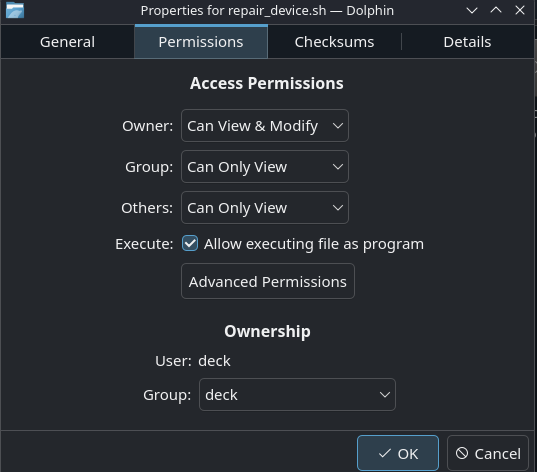Minimize the Properties window with the down chevron
Screen dimensions: 537x472
coord(472,11)
